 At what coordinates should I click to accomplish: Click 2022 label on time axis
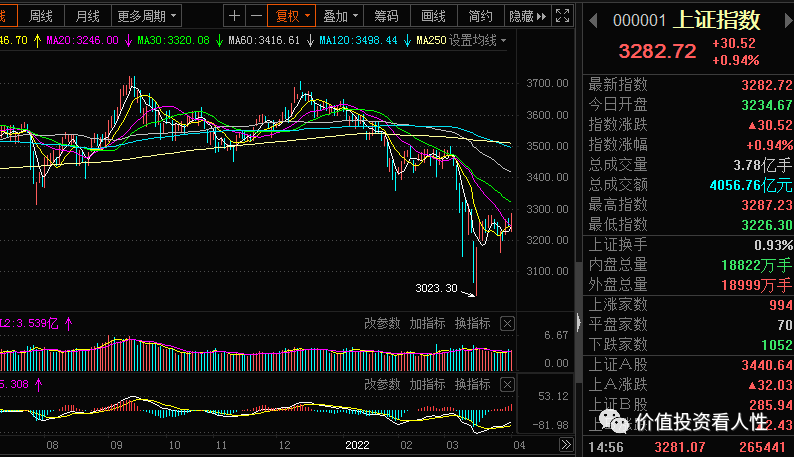pyautogui.click(x=357, y=445)
